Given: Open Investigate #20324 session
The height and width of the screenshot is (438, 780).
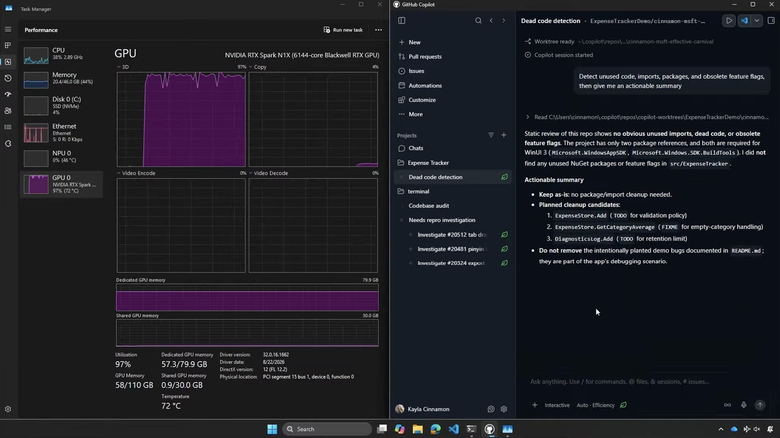Looking at the screenshot, I should [x=453, y=263].
